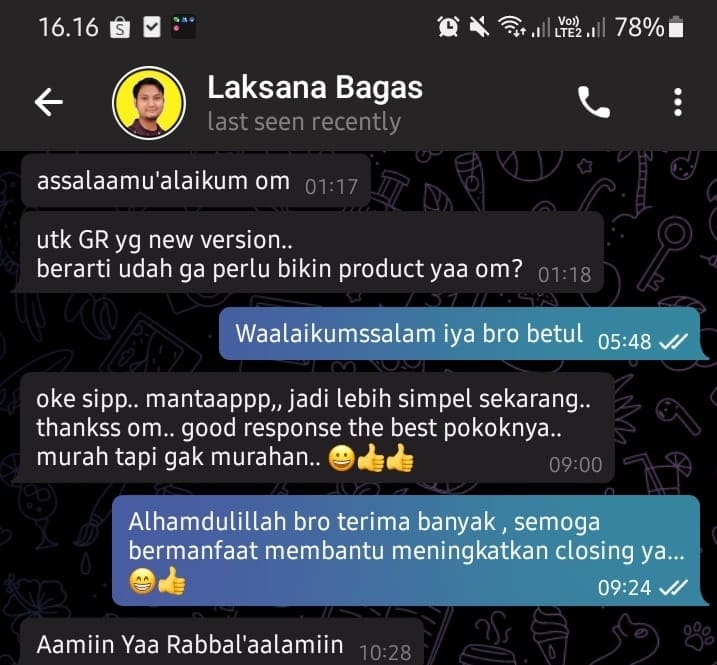Select the oke sipp mantaappp message bubble
The width and height of the screenshot is (717, 665).
[317, 428]
